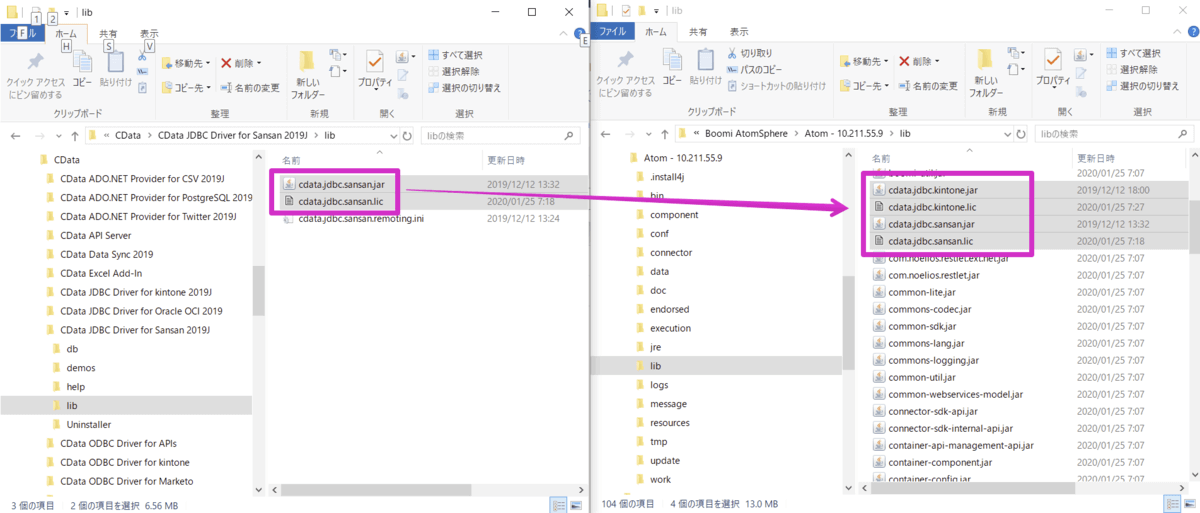Open 共有 tab in left Sansan window
This screenshot has width=1200, height=513.
pos(108,32)
